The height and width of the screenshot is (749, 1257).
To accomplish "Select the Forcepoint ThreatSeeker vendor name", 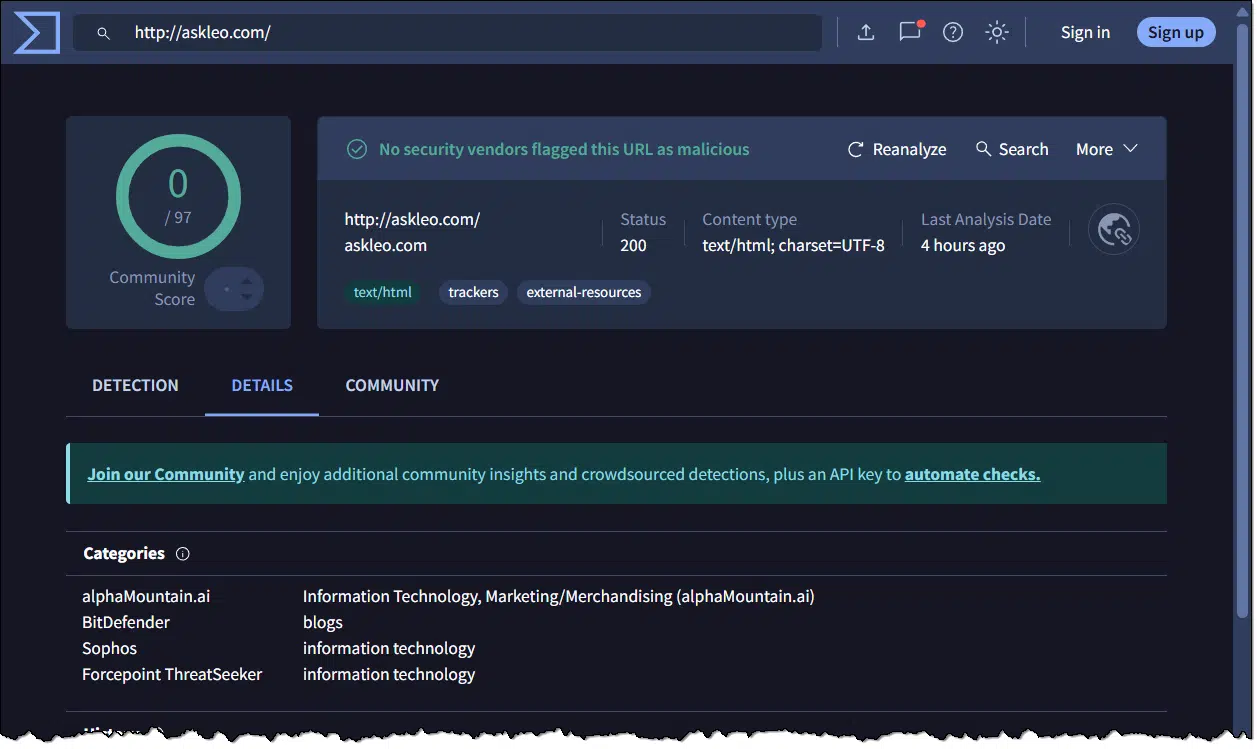I will click(172, 674).
